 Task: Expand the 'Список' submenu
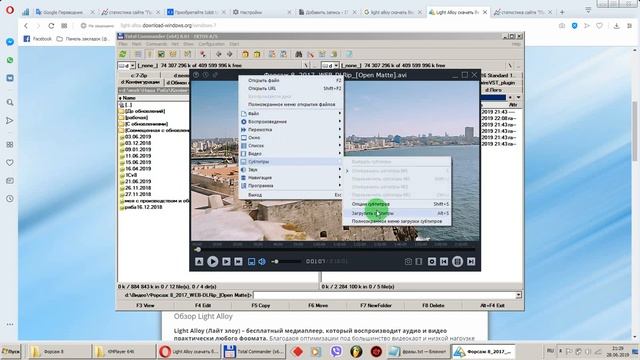point(291,145)
